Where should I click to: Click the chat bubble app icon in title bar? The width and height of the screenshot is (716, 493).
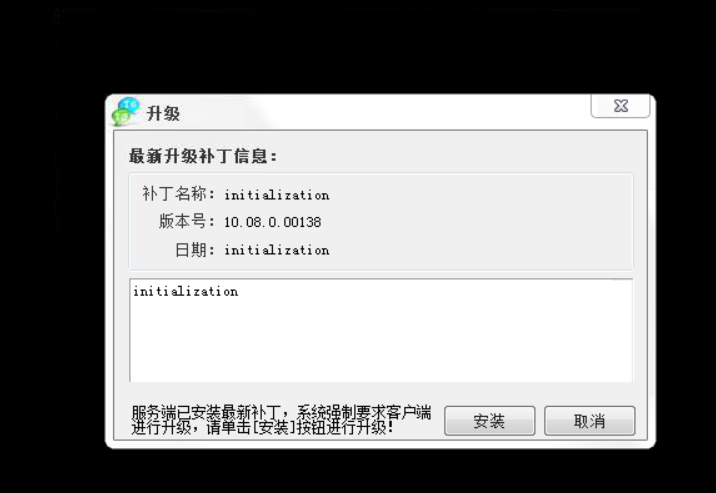[x=126, y=111]
